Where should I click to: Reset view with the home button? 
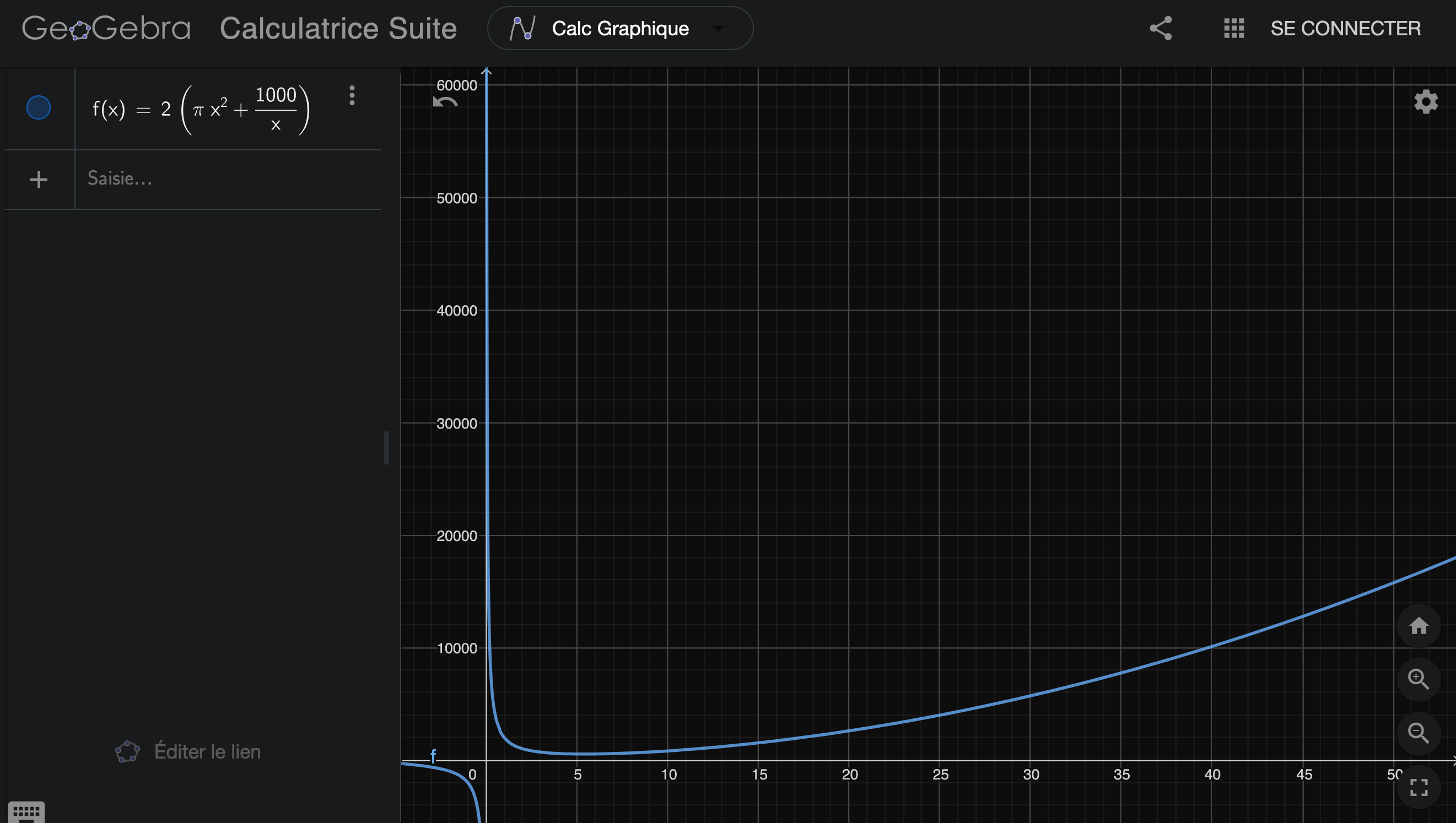coord(1418,626)
